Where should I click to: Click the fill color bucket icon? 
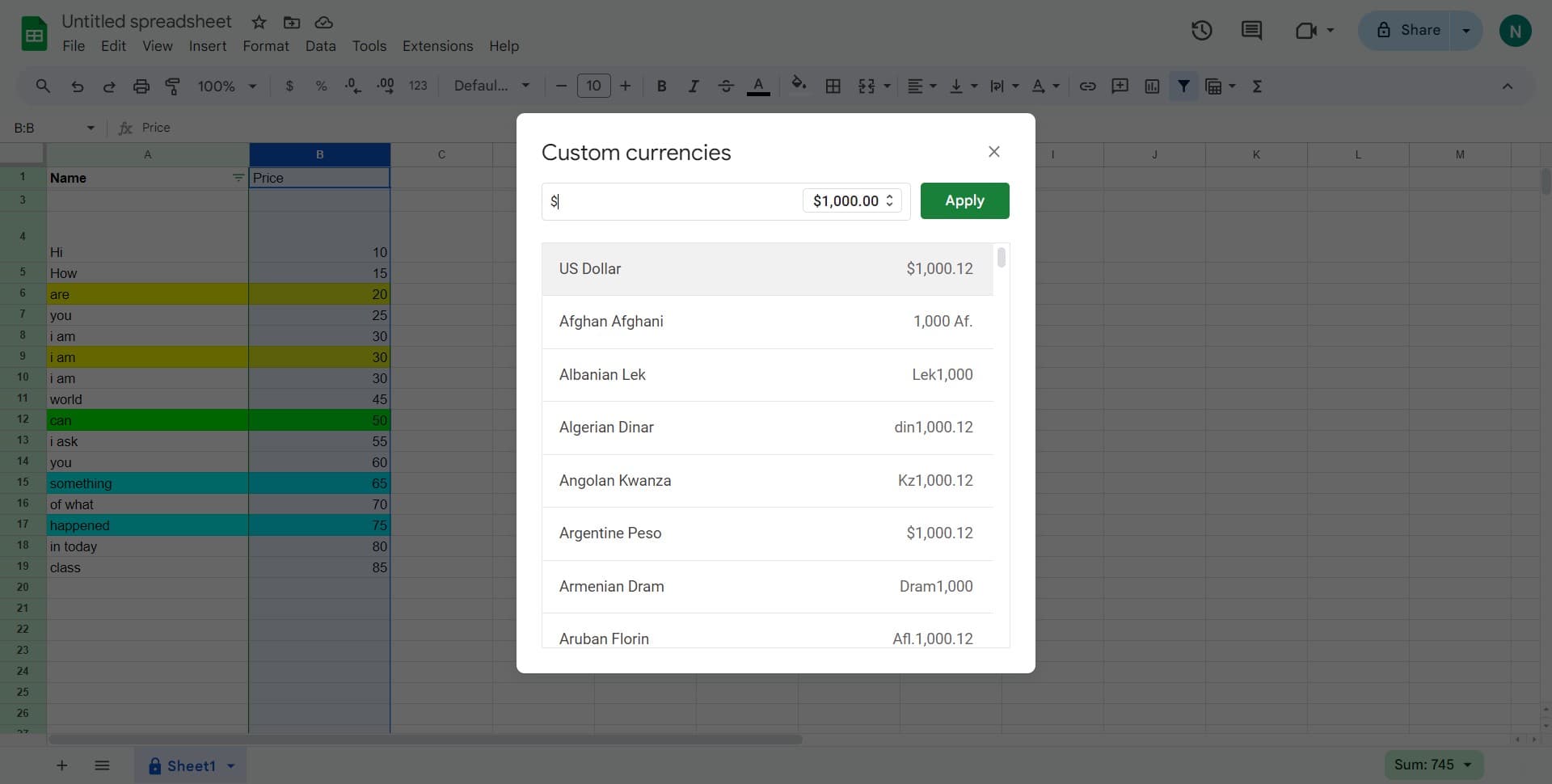[x=799, y=85]
